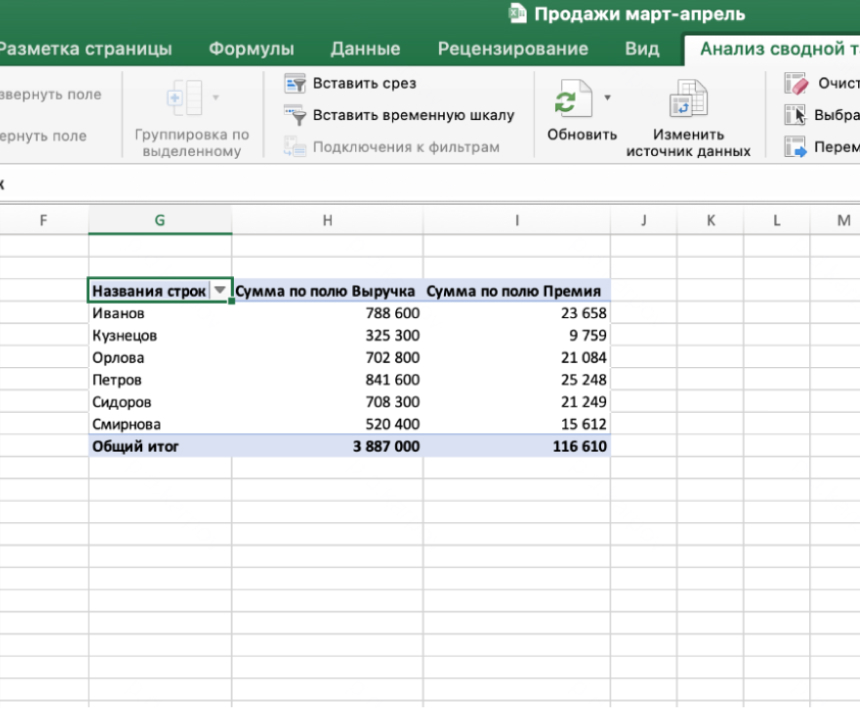Select the Иванов row cell
Screen dimensions: 860x708
160,313
